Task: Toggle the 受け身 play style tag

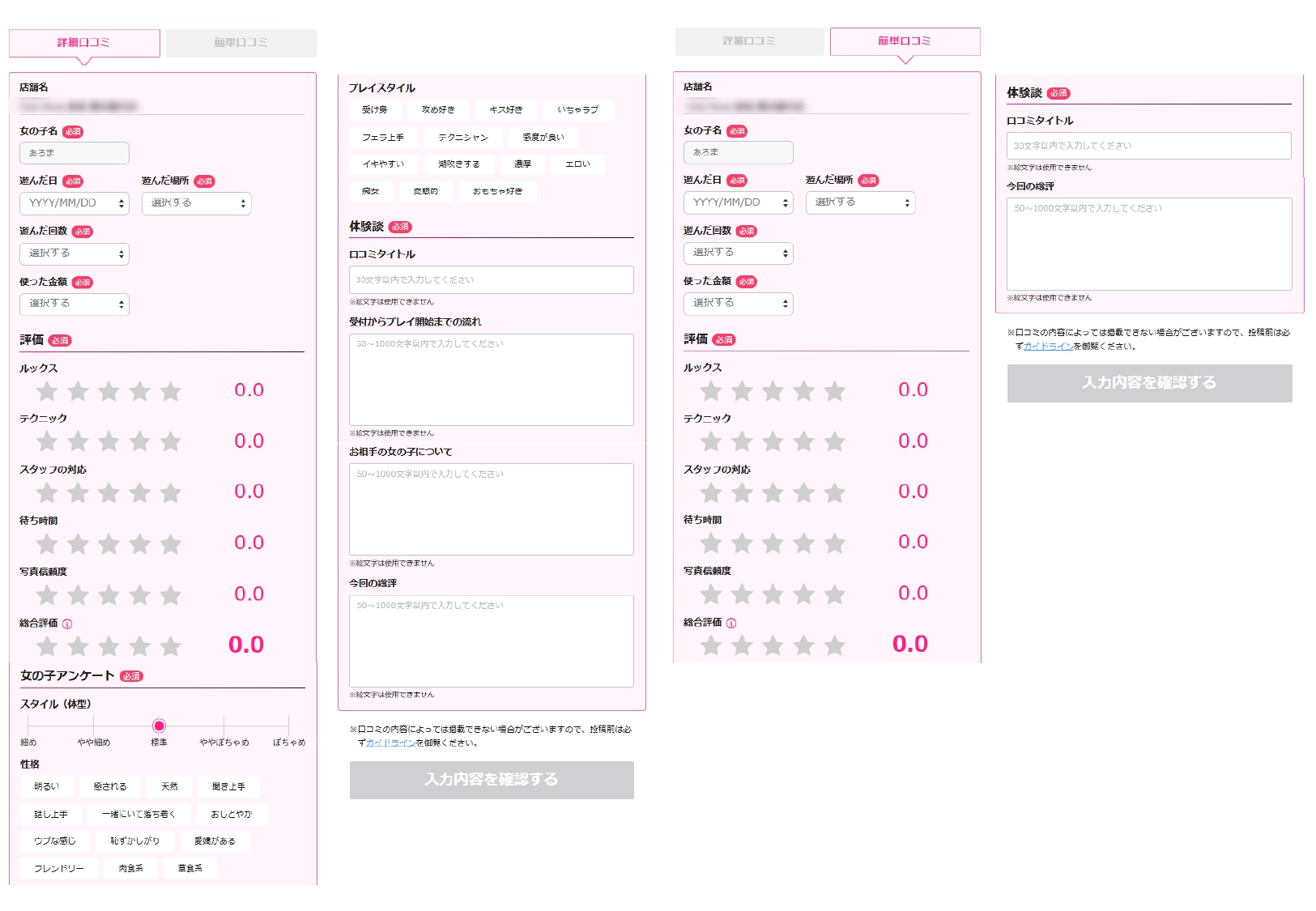Action: 374,109
